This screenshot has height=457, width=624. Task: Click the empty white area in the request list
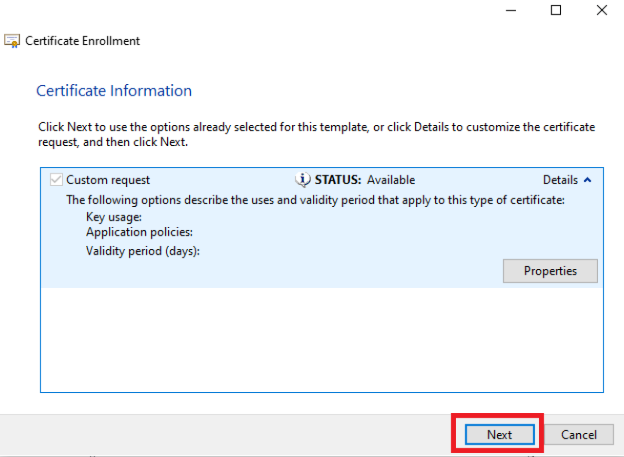pyautogui.click(x=322, y=340)
